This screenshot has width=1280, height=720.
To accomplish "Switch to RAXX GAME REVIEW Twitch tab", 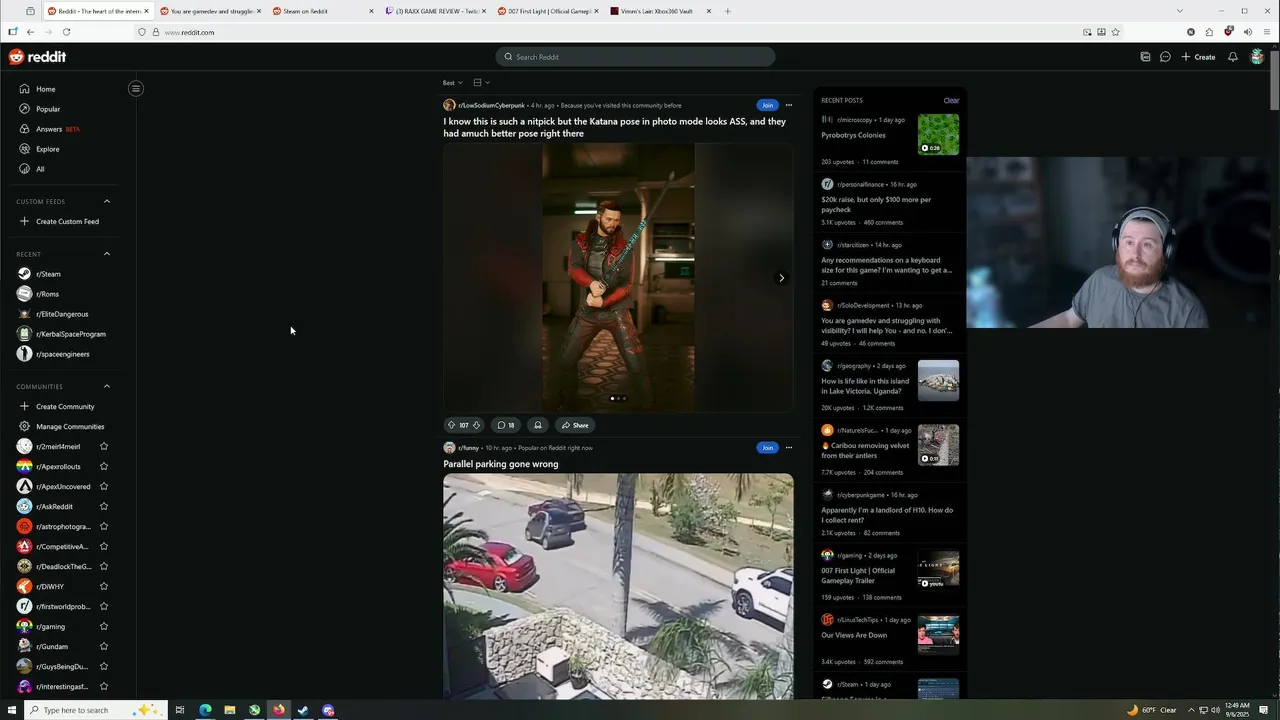I will tap(436, 11).
